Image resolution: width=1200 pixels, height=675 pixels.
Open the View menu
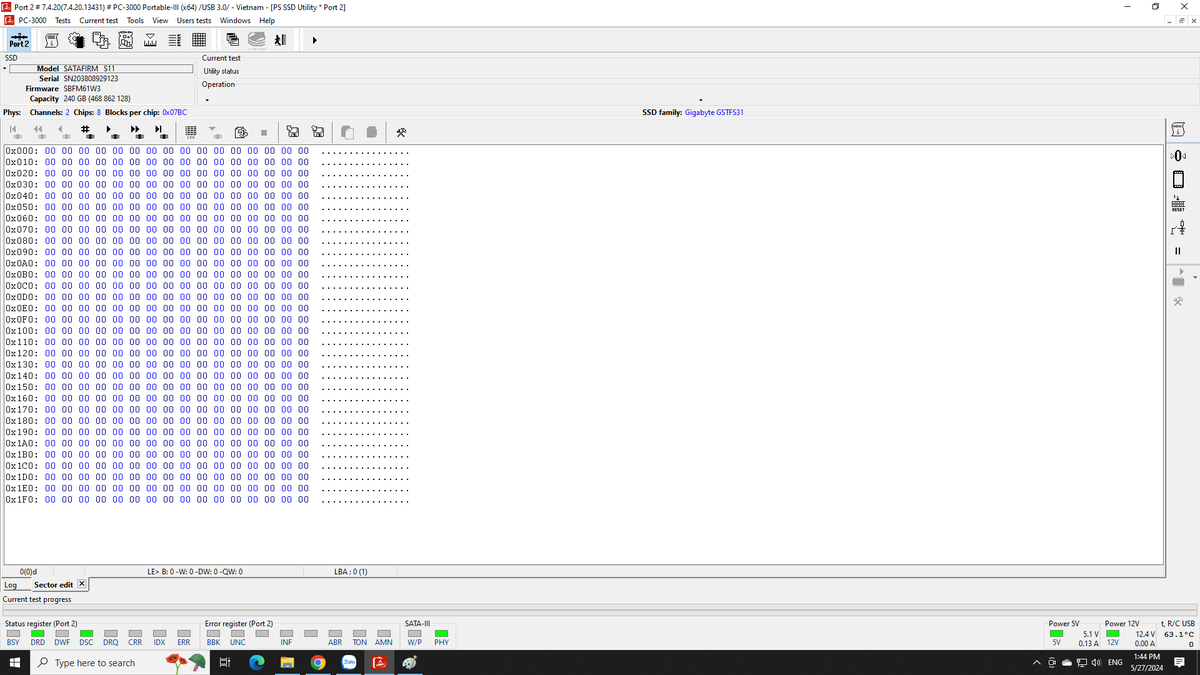(x=160, y=20)
